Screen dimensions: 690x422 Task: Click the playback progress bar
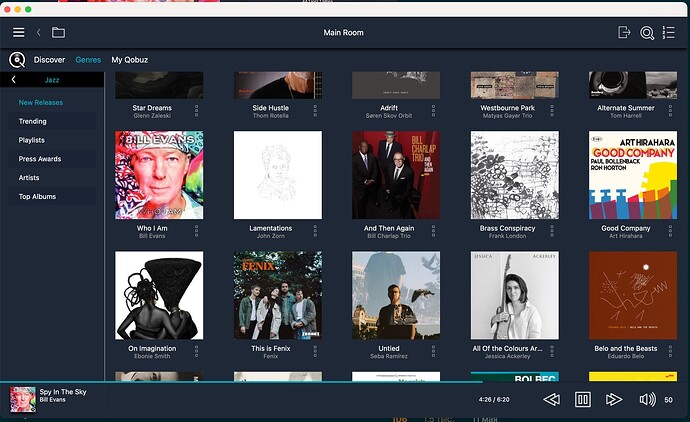pyautogui.click(x=345, y=382)
